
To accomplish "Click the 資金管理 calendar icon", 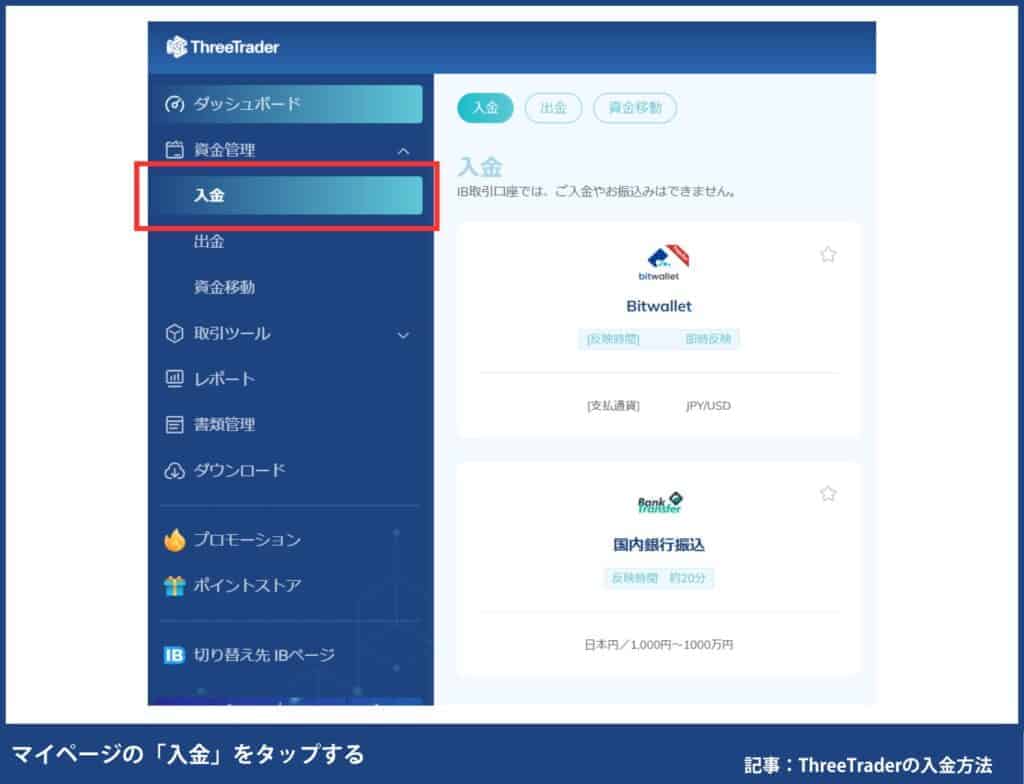I will tap(178, 149).
